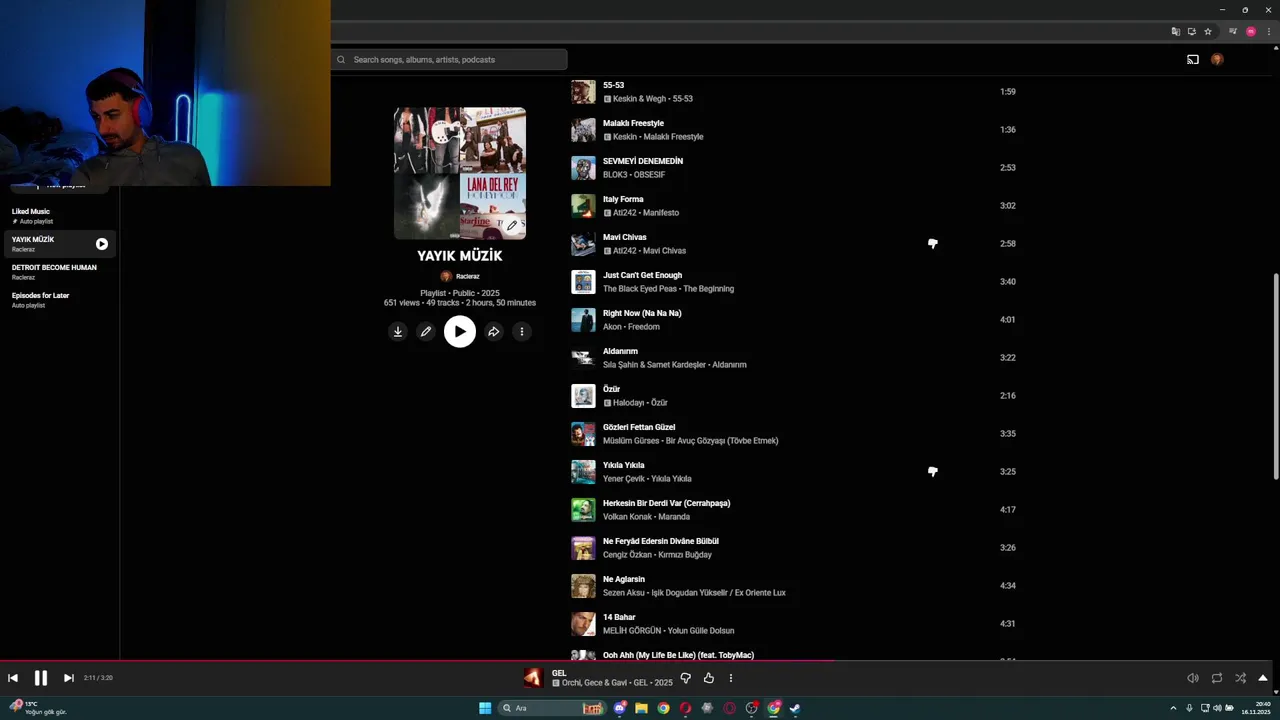The height and width of the screenshot is (720, 1280).
Task: Open Müslüm Gürses artist link
Action: (x=631, y=441)
